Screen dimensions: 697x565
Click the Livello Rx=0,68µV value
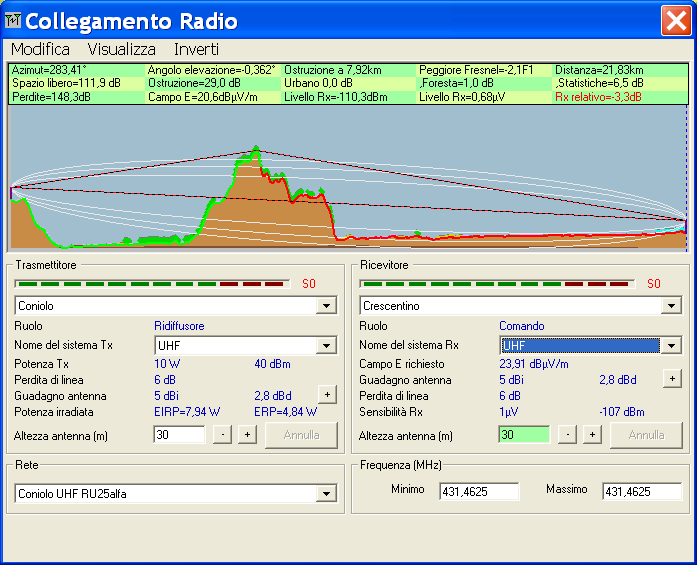(x=462, y=97)
